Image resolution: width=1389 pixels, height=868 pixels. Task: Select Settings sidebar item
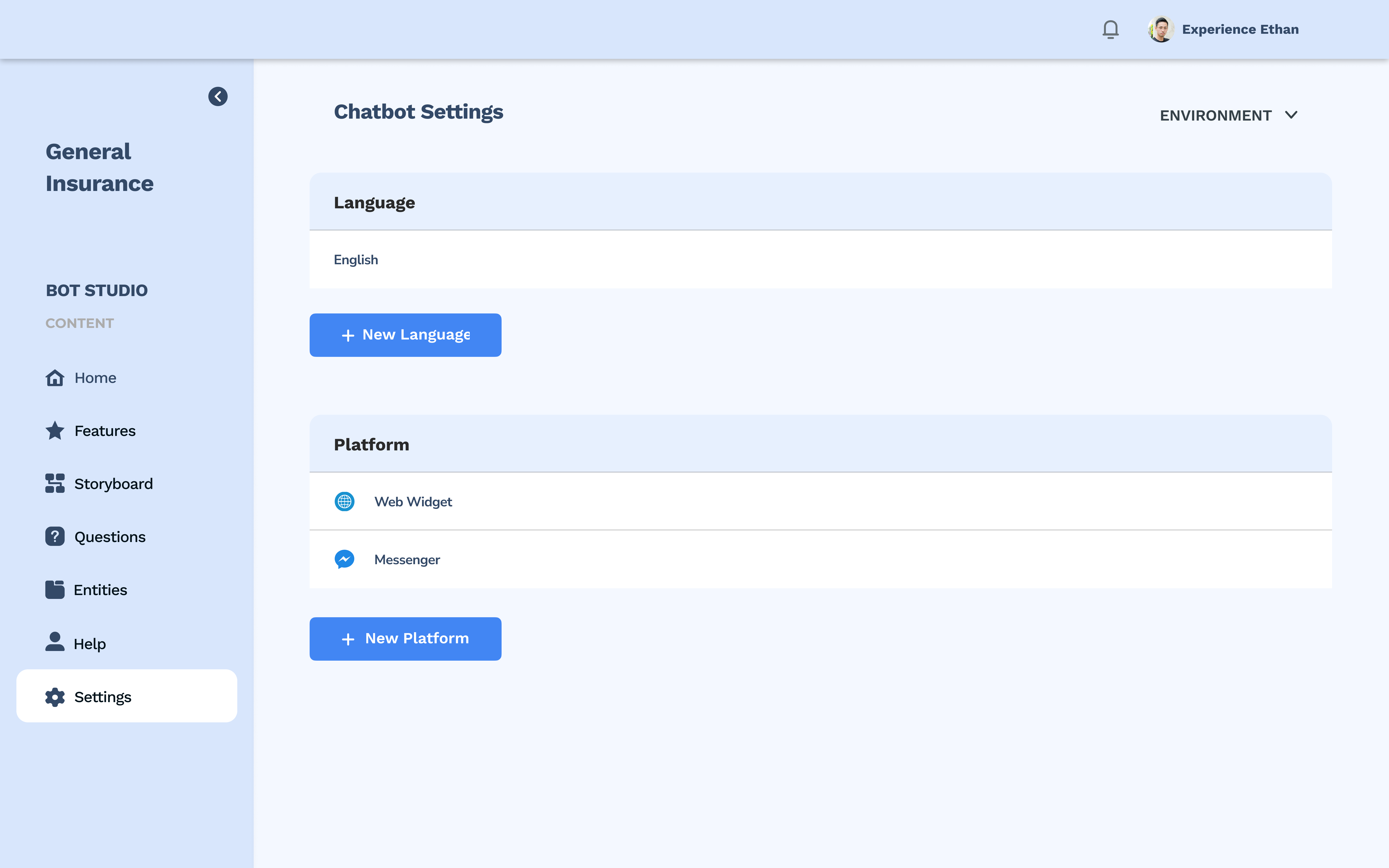click(x=127, y=696)
